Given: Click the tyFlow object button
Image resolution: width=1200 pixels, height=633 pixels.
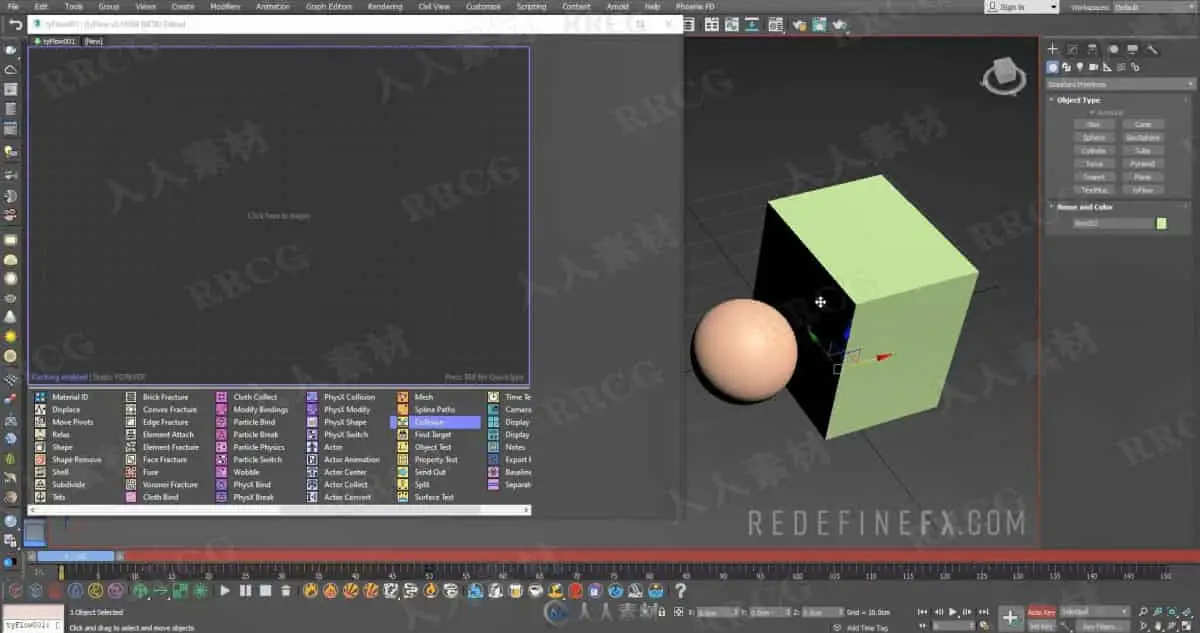Looking at the screenshot, I should (x=1142, y=189).
